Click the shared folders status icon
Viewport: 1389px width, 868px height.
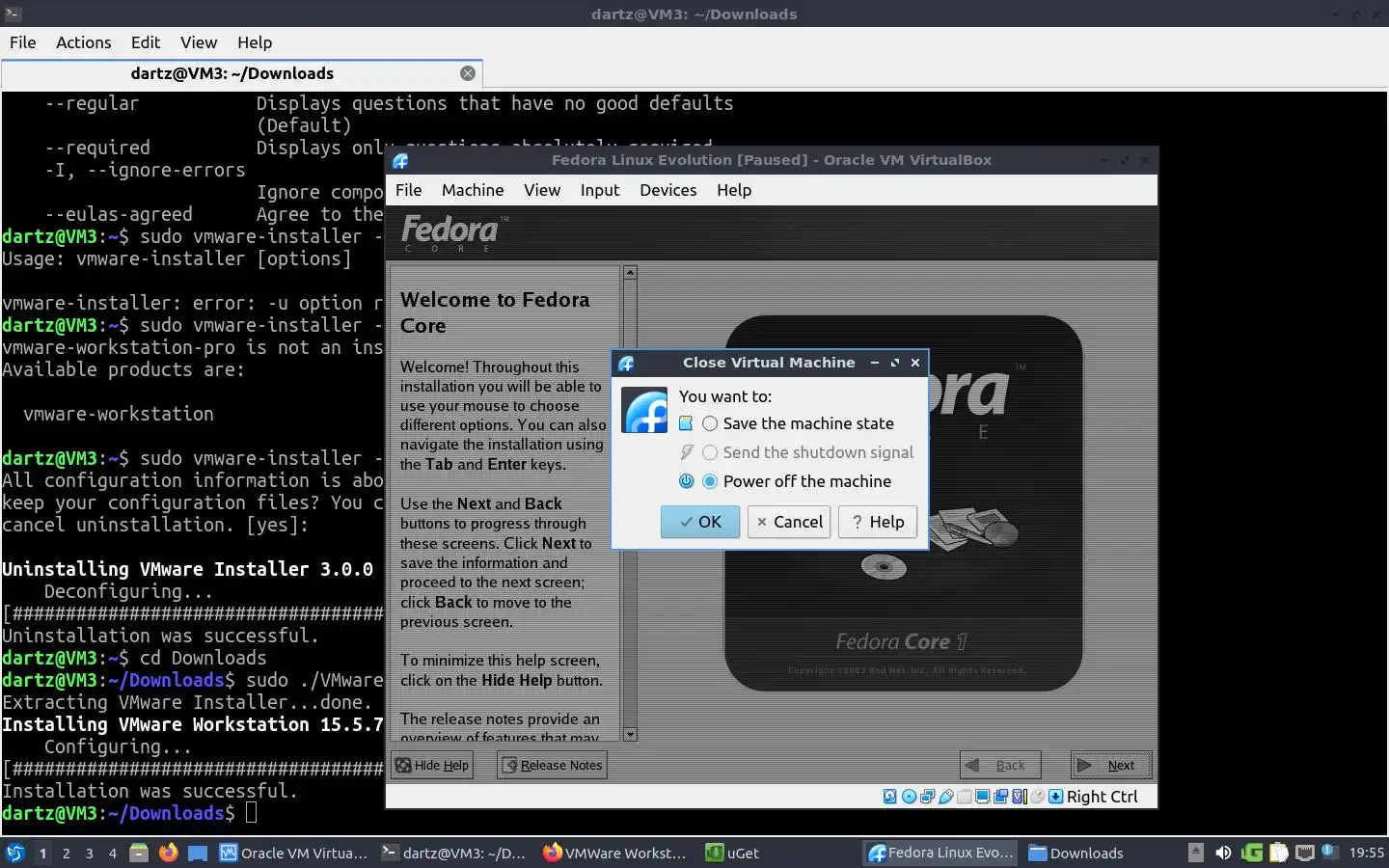pyautogui.click(x=964, y=797)
